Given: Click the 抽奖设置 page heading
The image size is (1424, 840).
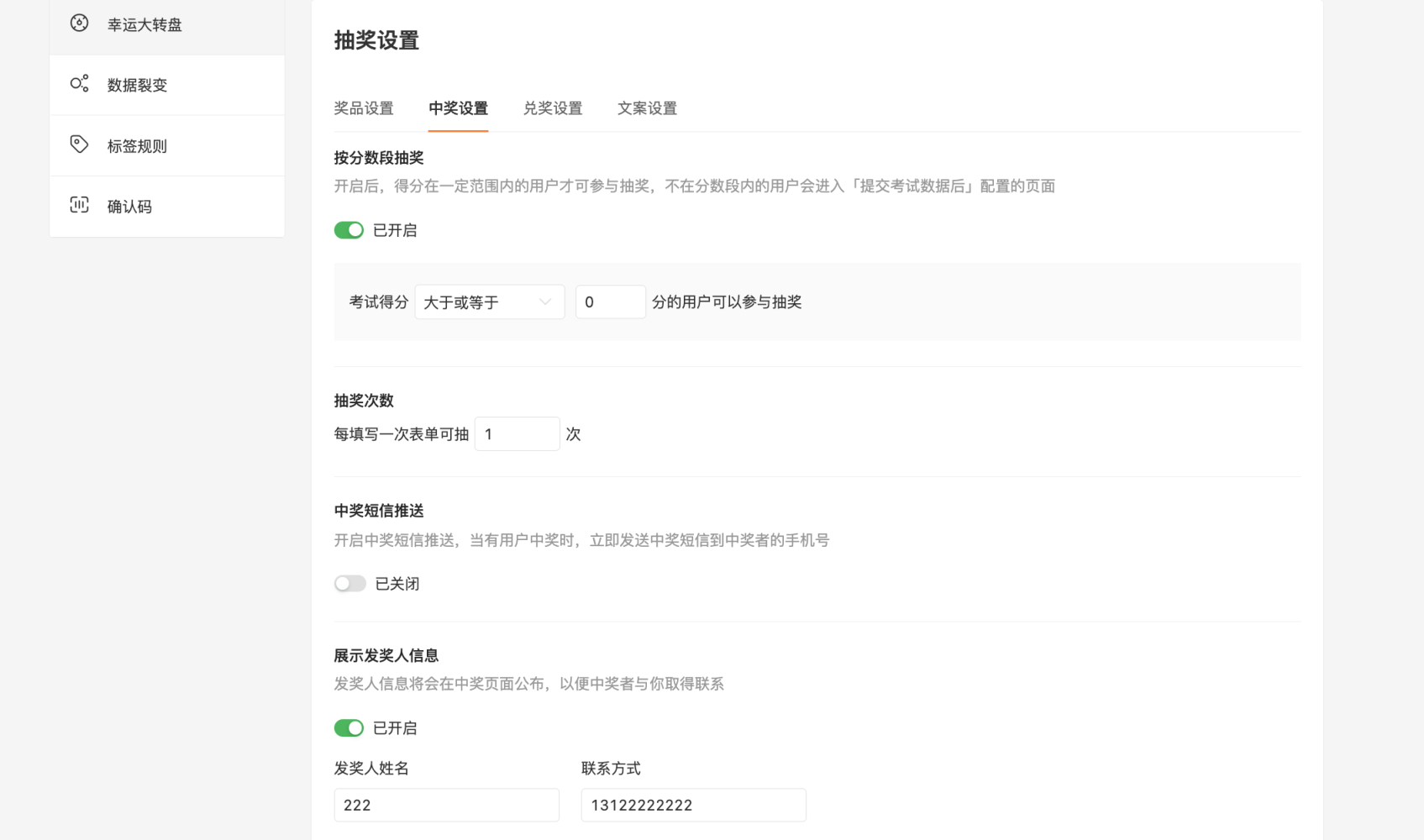Looking at the screenshot, I should [376, 40].
